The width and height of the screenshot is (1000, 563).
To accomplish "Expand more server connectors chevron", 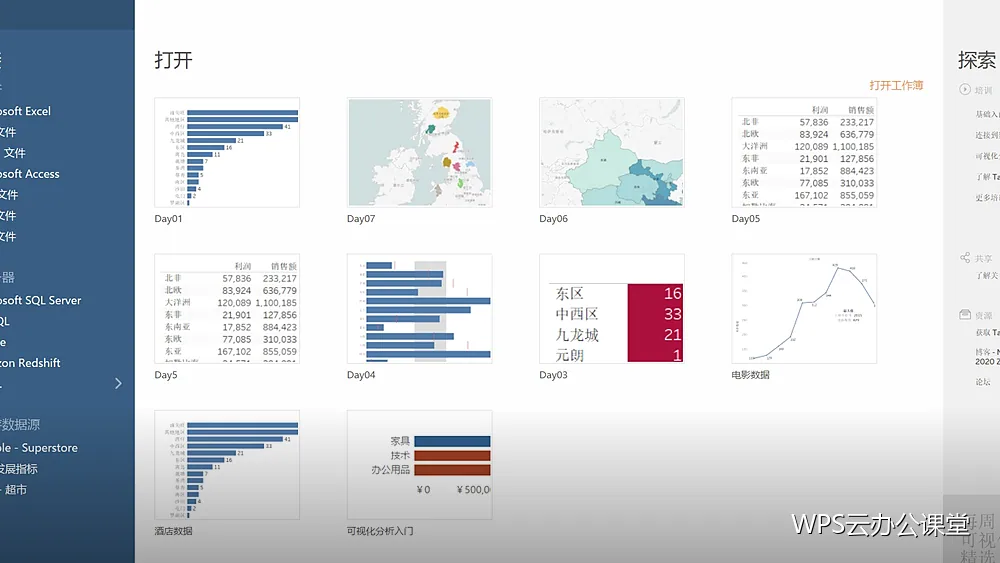I will [x=118, y=383].
